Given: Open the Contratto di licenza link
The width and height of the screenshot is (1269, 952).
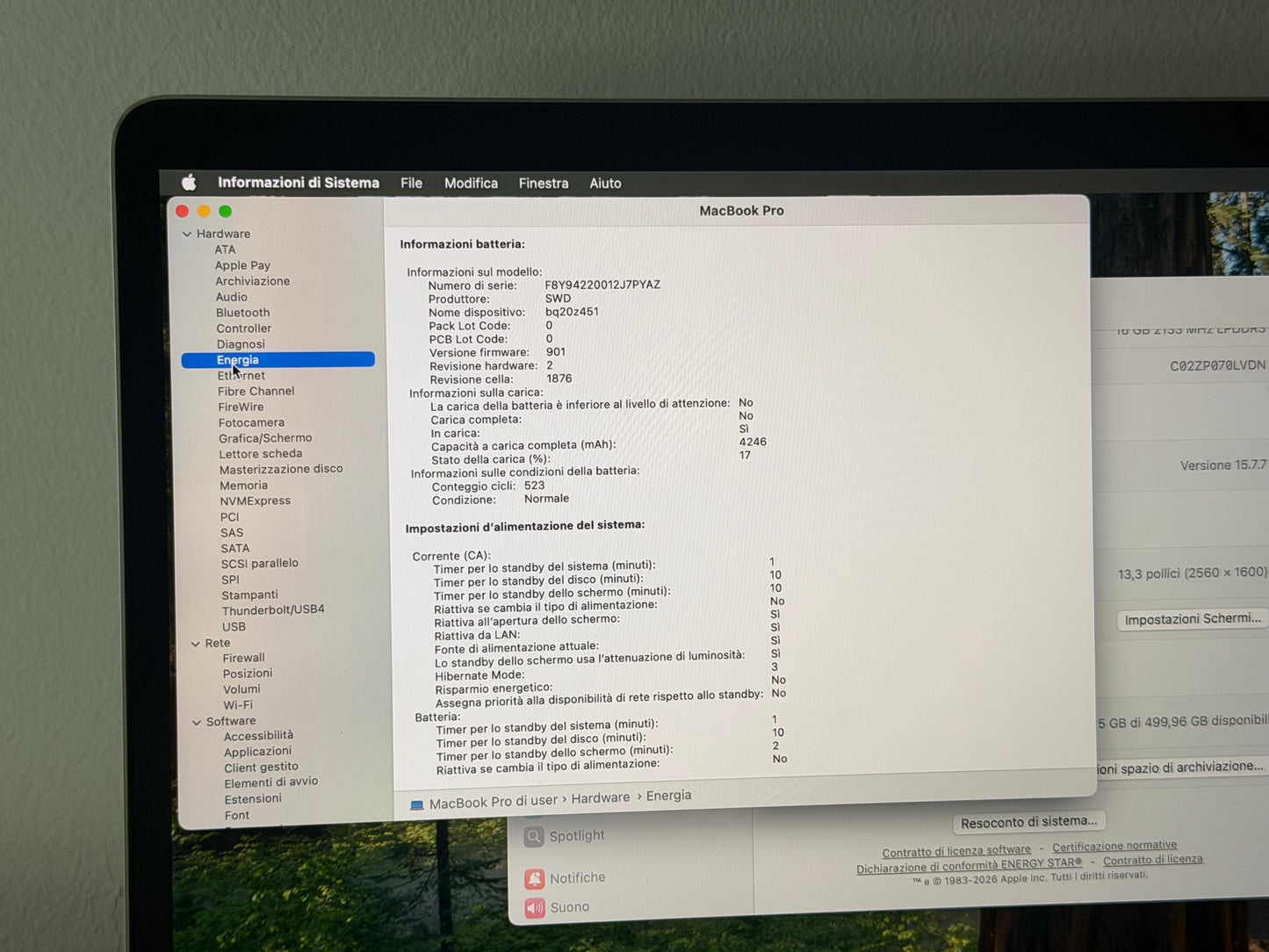Looking at the screenshot, I should pyautogui.click(x=1153, y=861).
